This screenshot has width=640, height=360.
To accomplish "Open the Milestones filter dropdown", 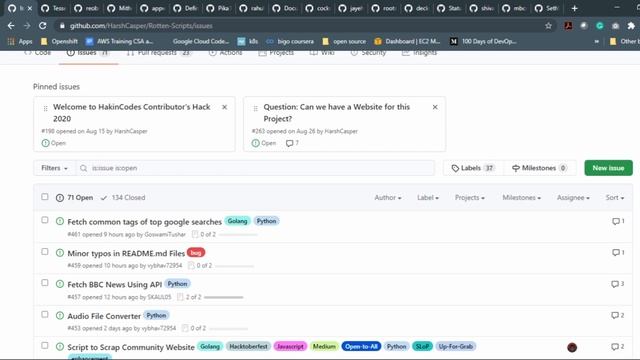I will pyautogui.click(x=521, y=198).
